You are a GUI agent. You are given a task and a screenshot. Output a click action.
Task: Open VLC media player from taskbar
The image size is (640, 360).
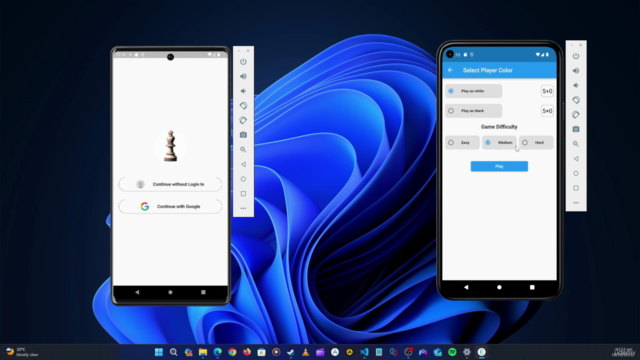click(x=305, y=352)
